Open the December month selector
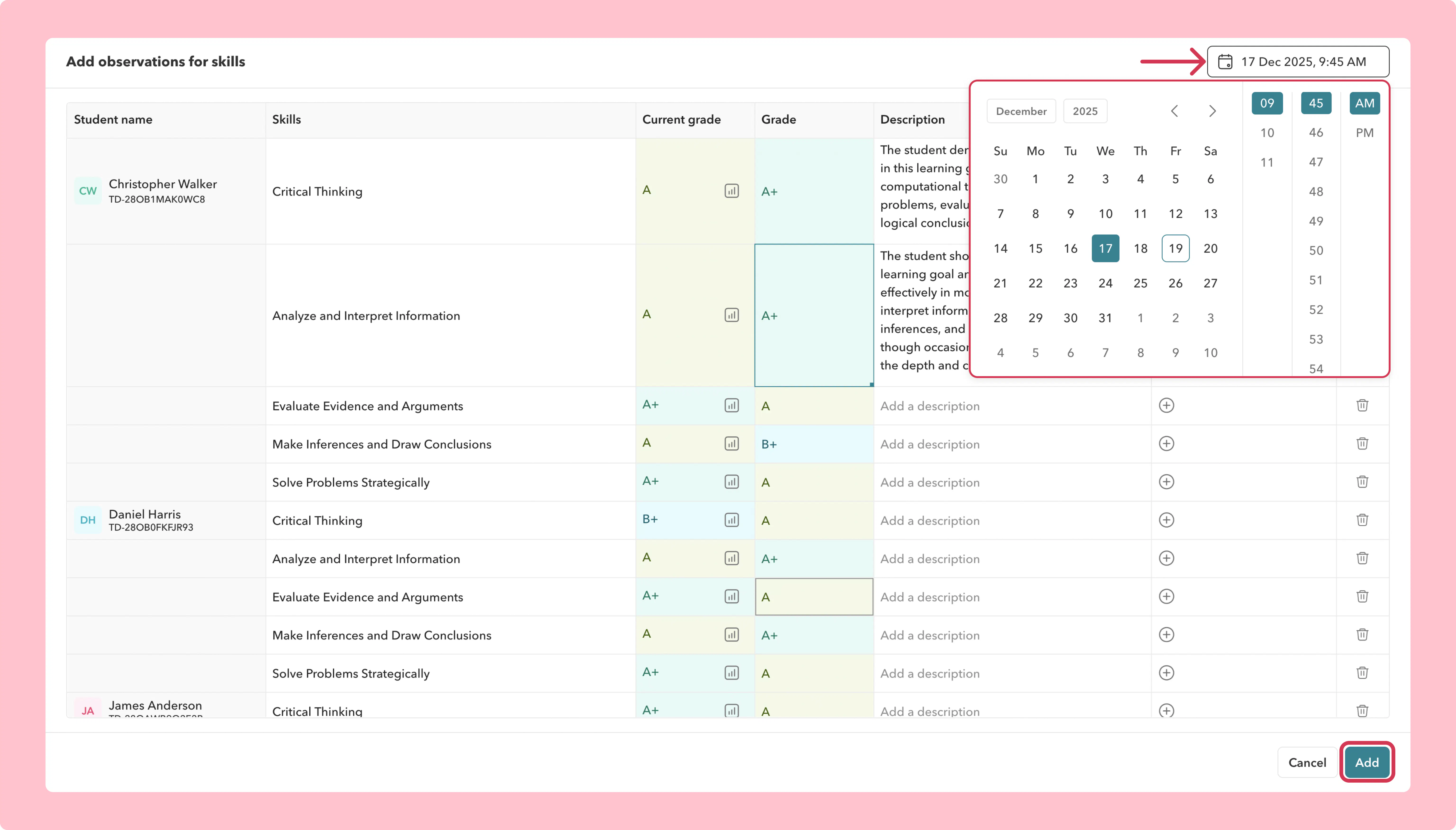Screen dimensions: 1456x830 (1021, 111)
